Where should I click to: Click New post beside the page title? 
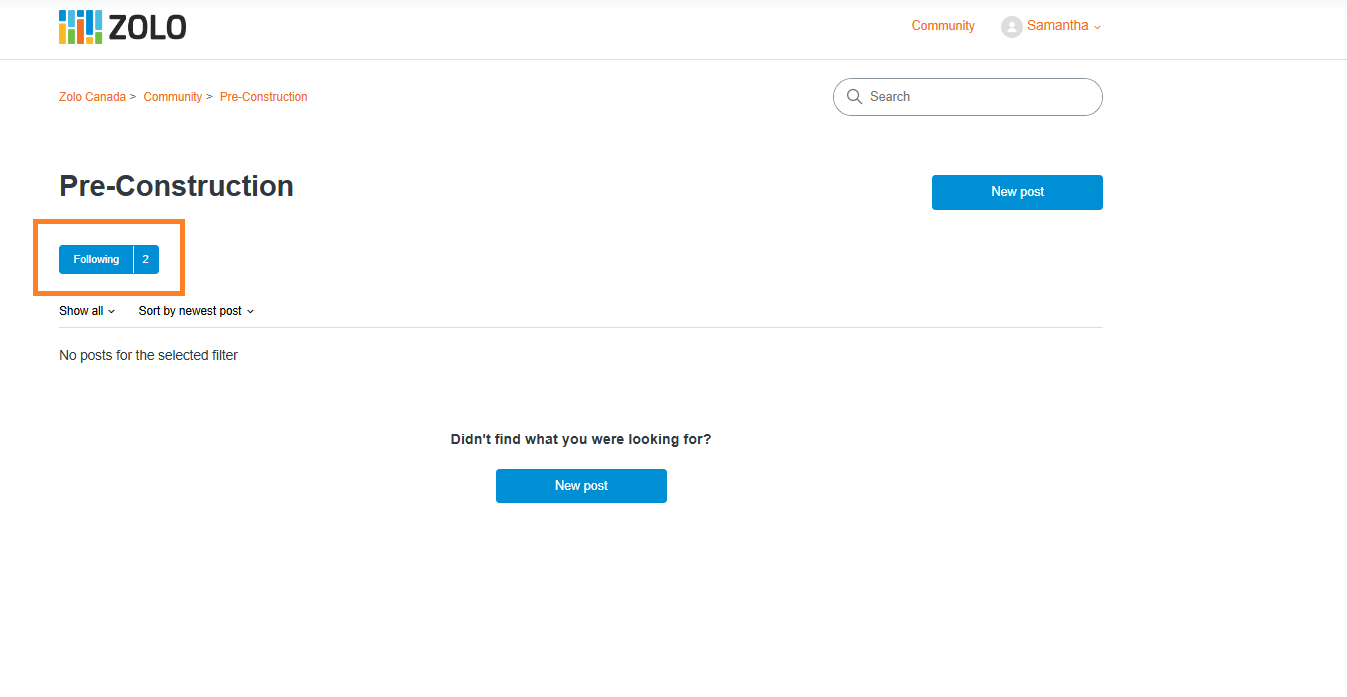pyautogui.click(x=1017, y=192)
